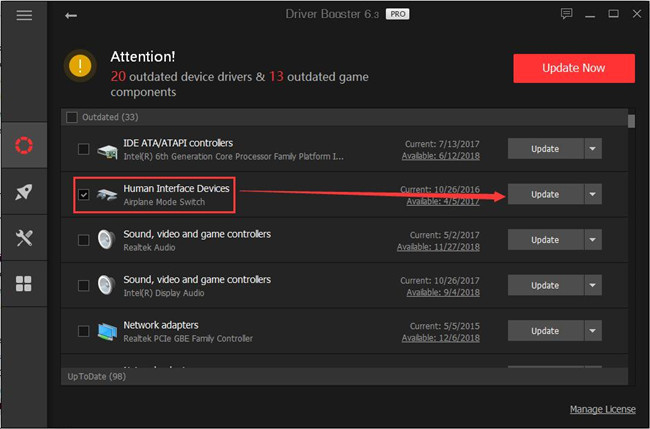Click the yellow attention warning icon

[80, 66]
